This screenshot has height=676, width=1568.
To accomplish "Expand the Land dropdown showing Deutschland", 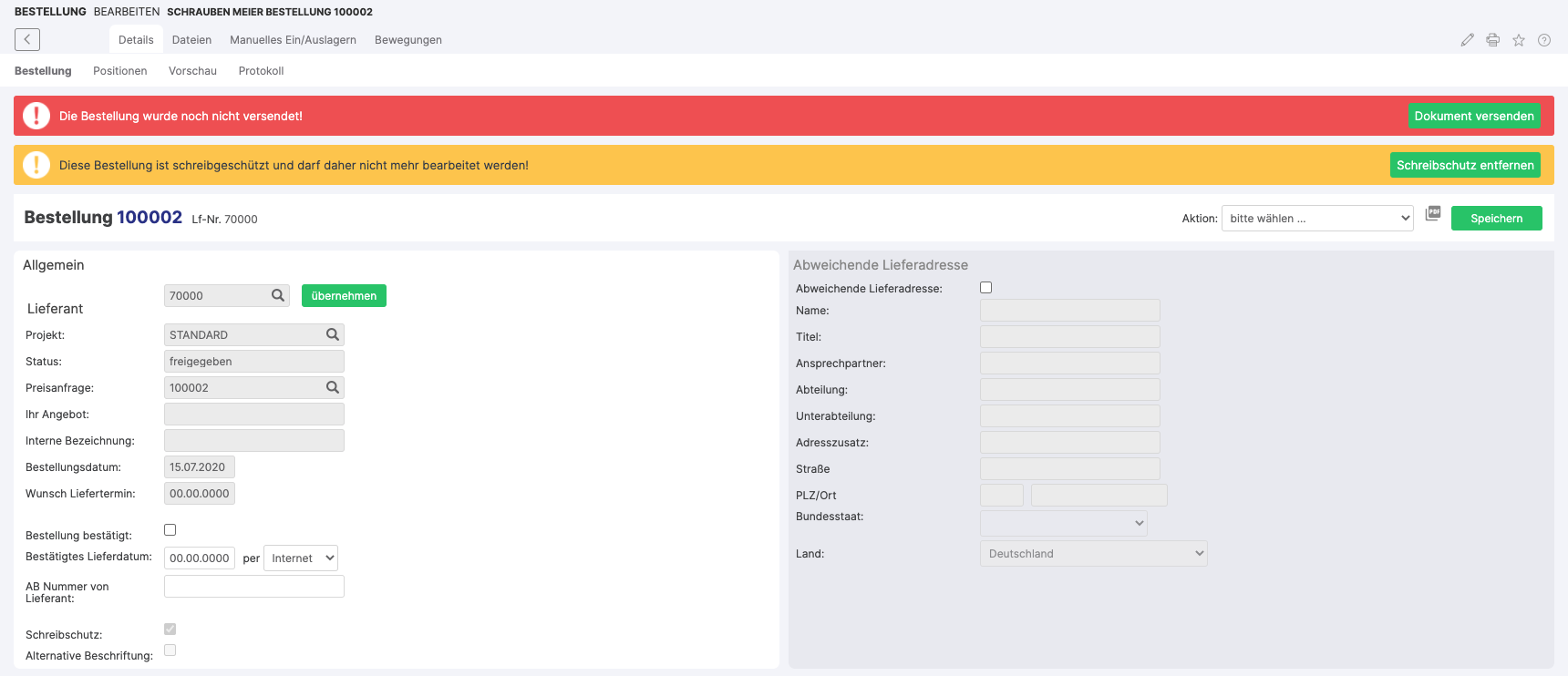I will pos(1093,554).
